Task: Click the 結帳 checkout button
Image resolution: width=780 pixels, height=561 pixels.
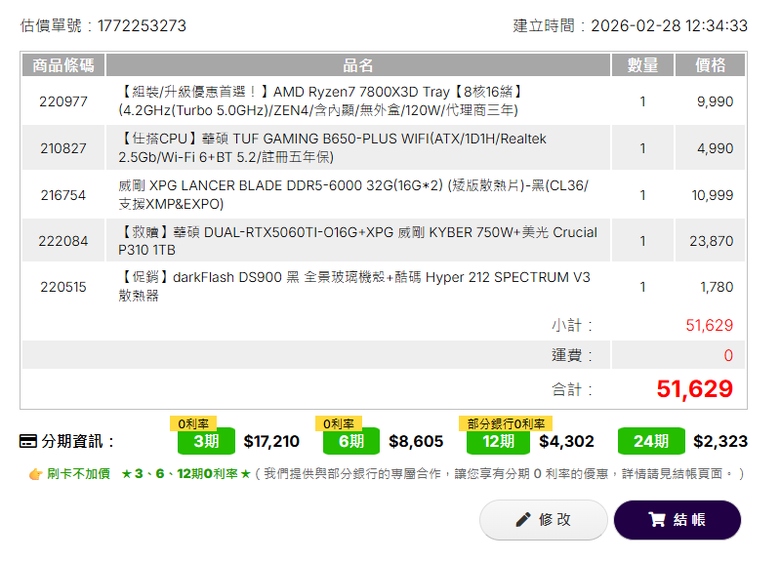Action: (x=677, y=520)
